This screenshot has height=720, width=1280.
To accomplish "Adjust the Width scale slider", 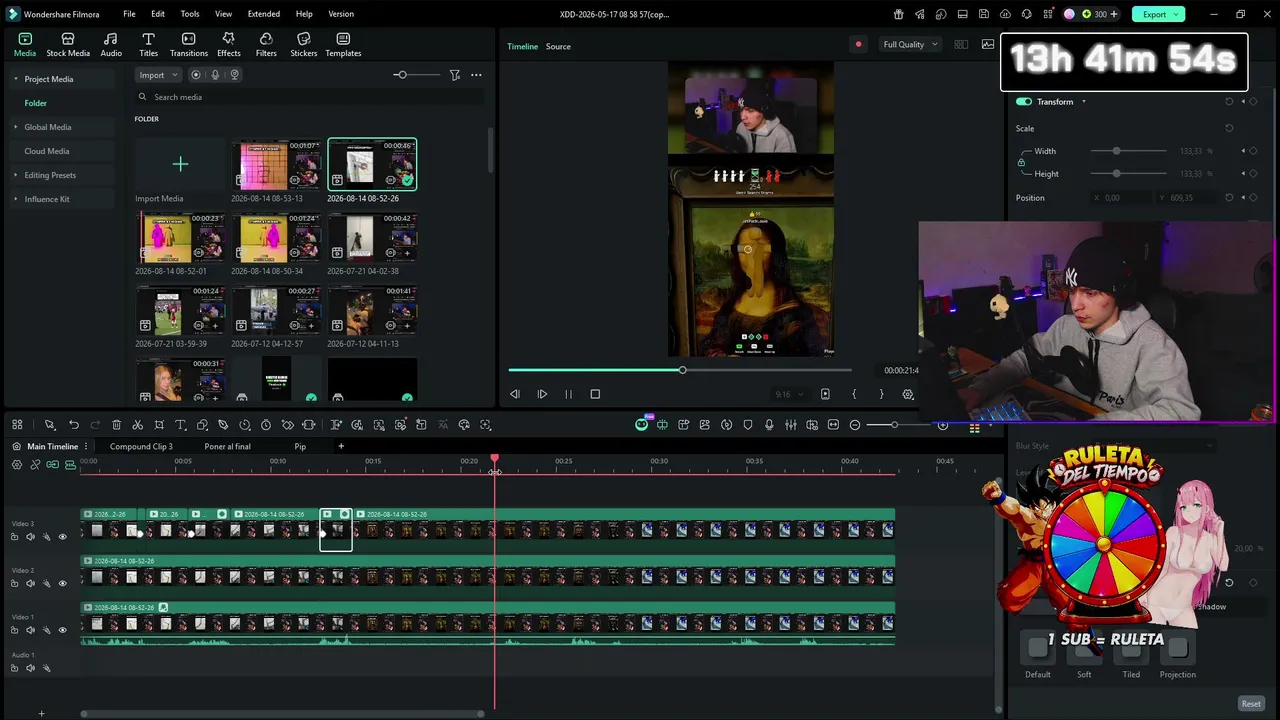I will tap(1117, 151).
